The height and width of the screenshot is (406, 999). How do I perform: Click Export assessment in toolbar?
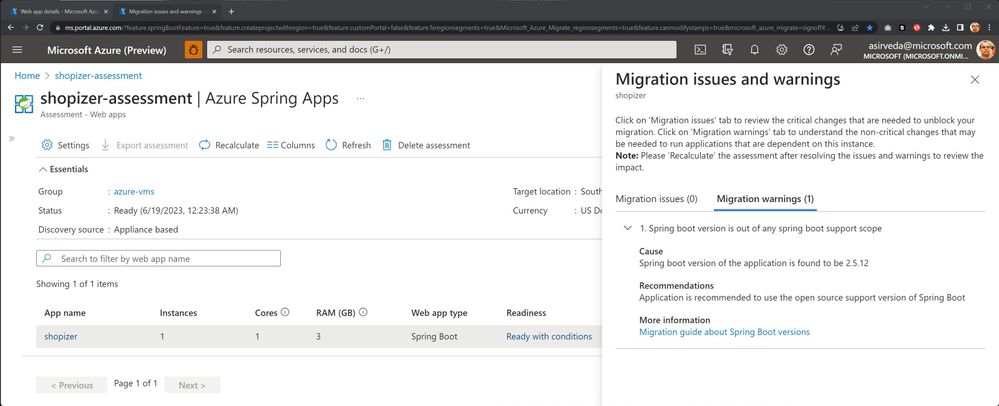[x=145, y=145]
